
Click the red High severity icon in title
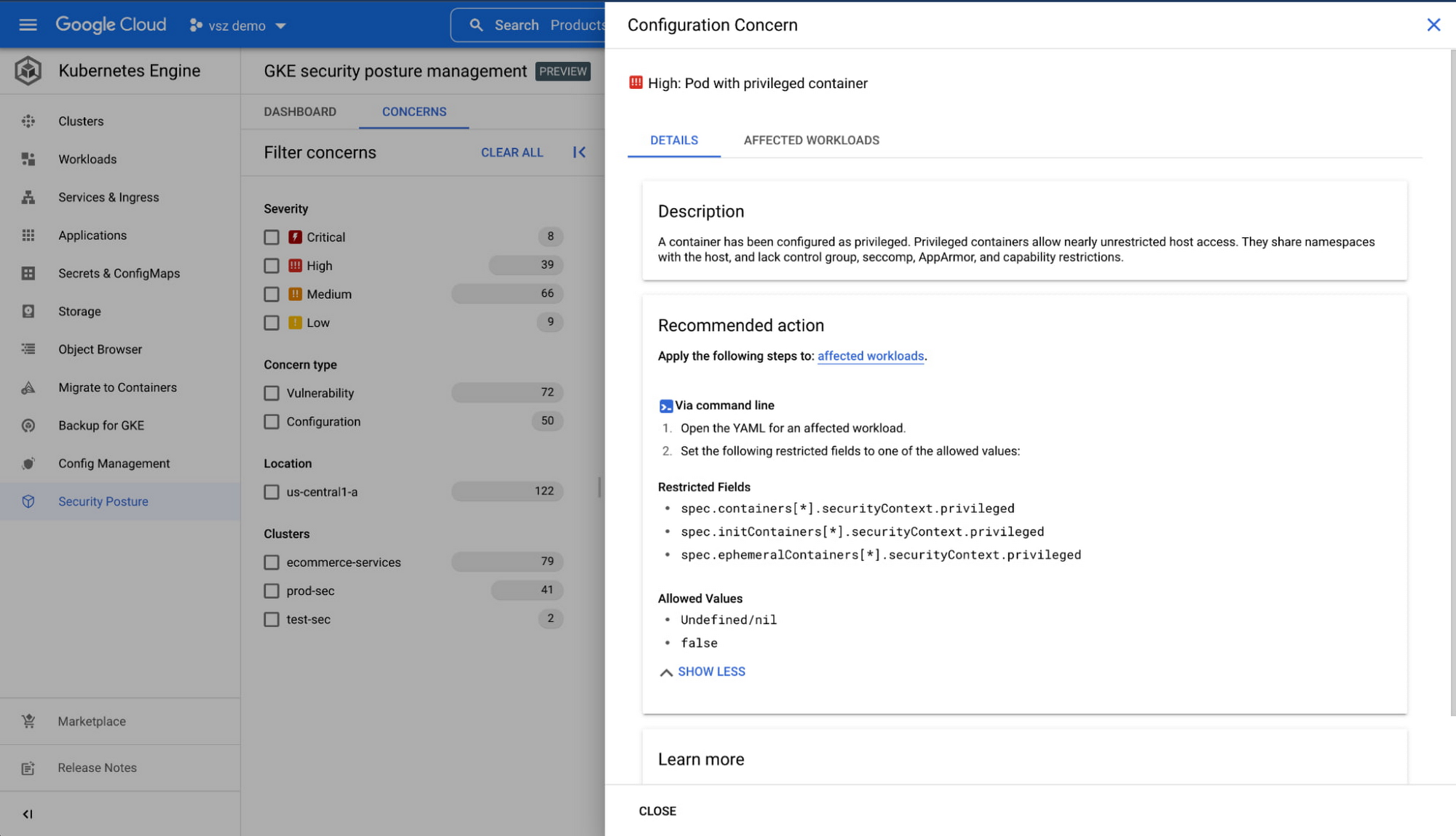636,83
